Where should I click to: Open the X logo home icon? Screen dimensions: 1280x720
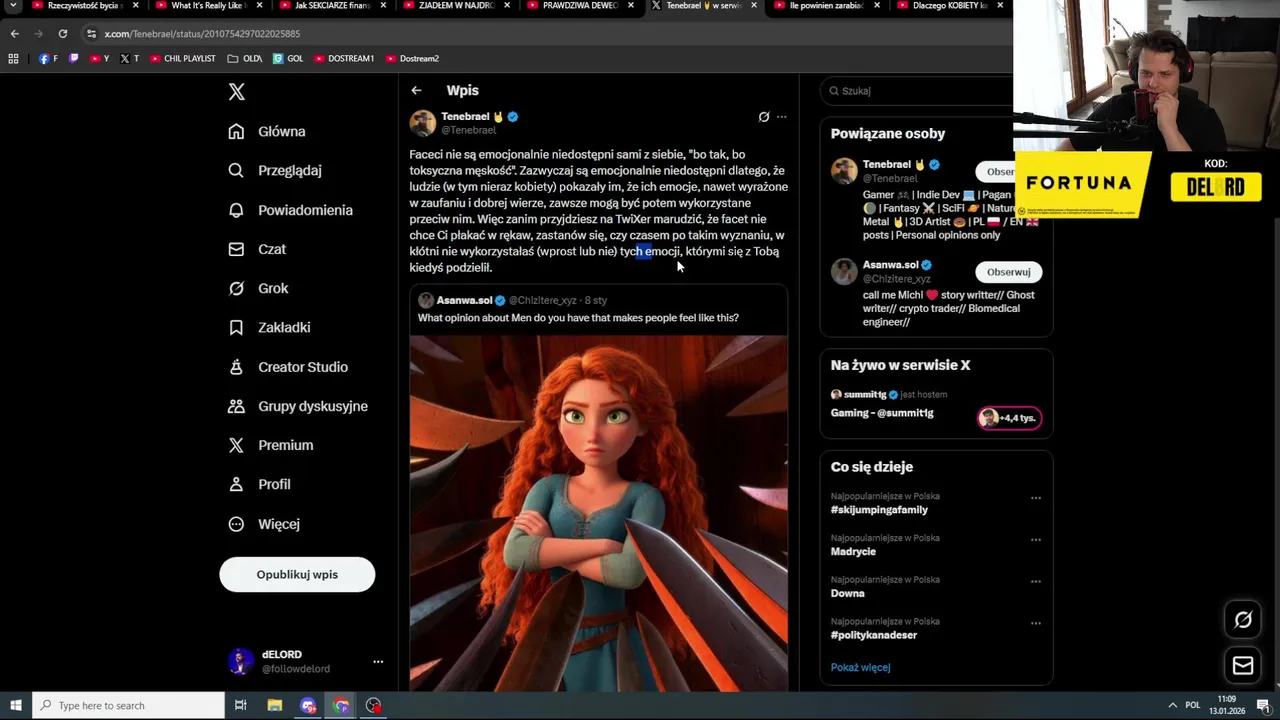(236, 92)
